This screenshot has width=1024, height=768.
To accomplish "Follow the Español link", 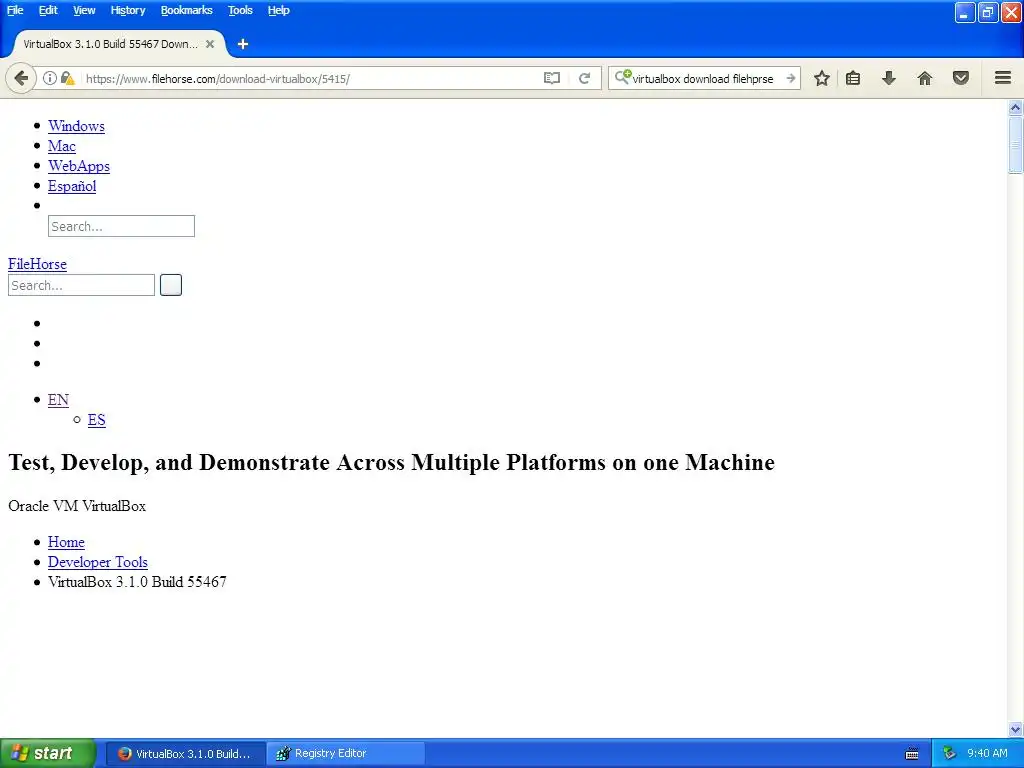I will coord(72,186).
